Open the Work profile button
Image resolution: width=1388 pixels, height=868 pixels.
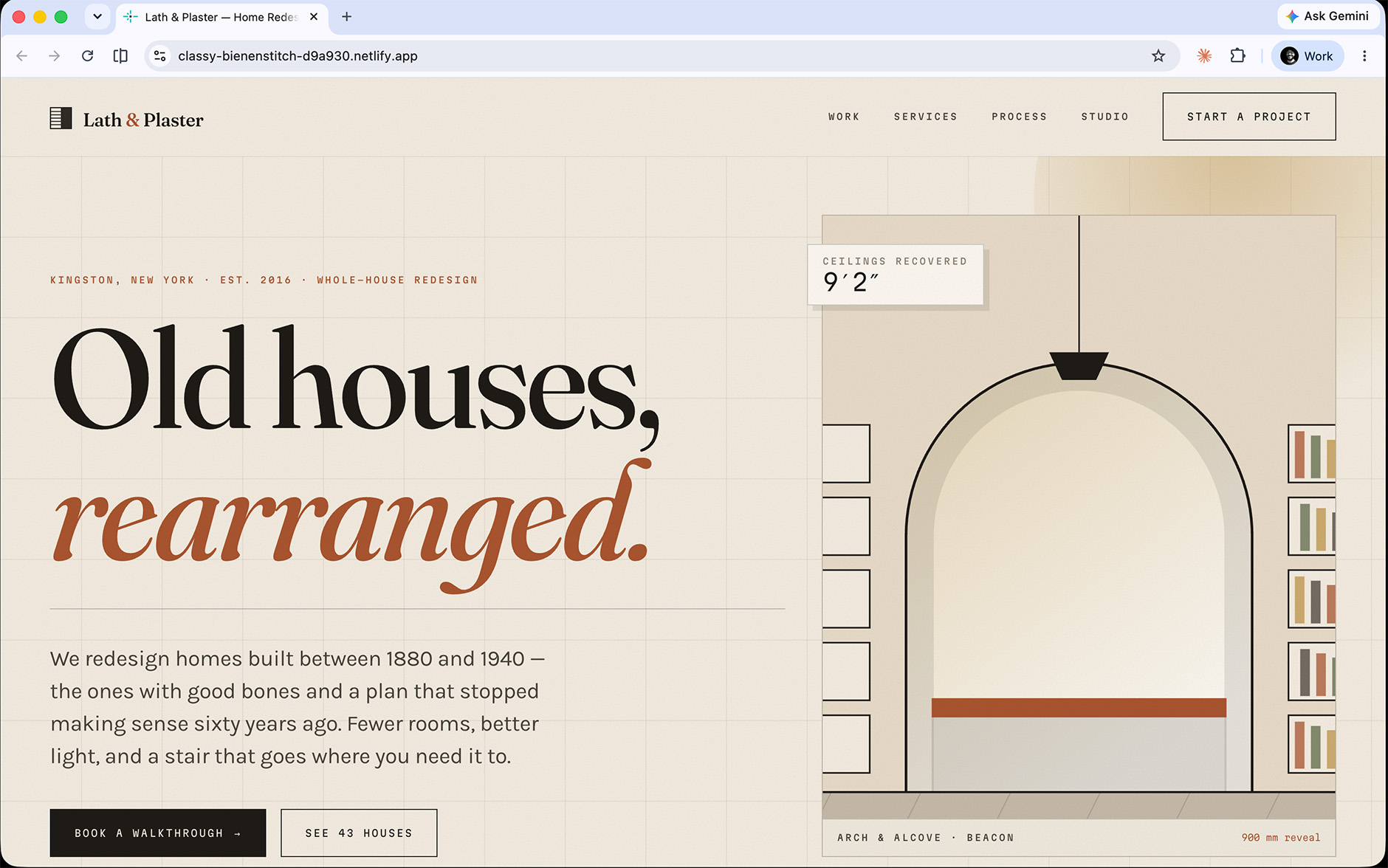(x=1307, y=56)
